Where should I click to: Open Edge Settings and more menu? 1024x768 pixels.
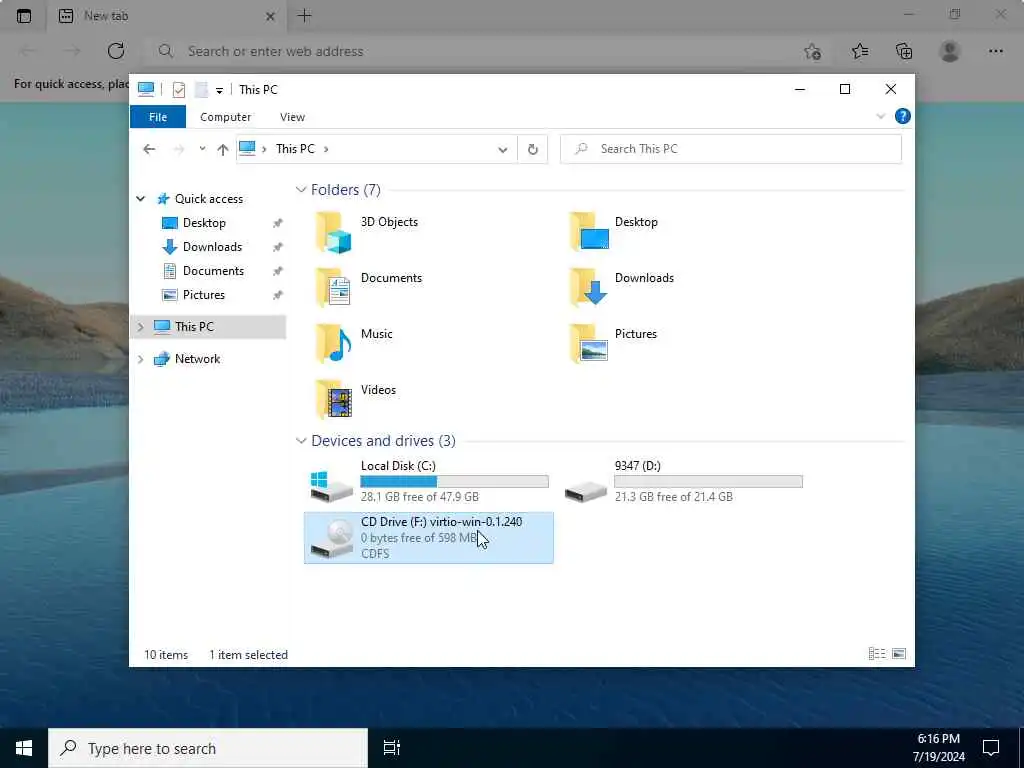995,51
